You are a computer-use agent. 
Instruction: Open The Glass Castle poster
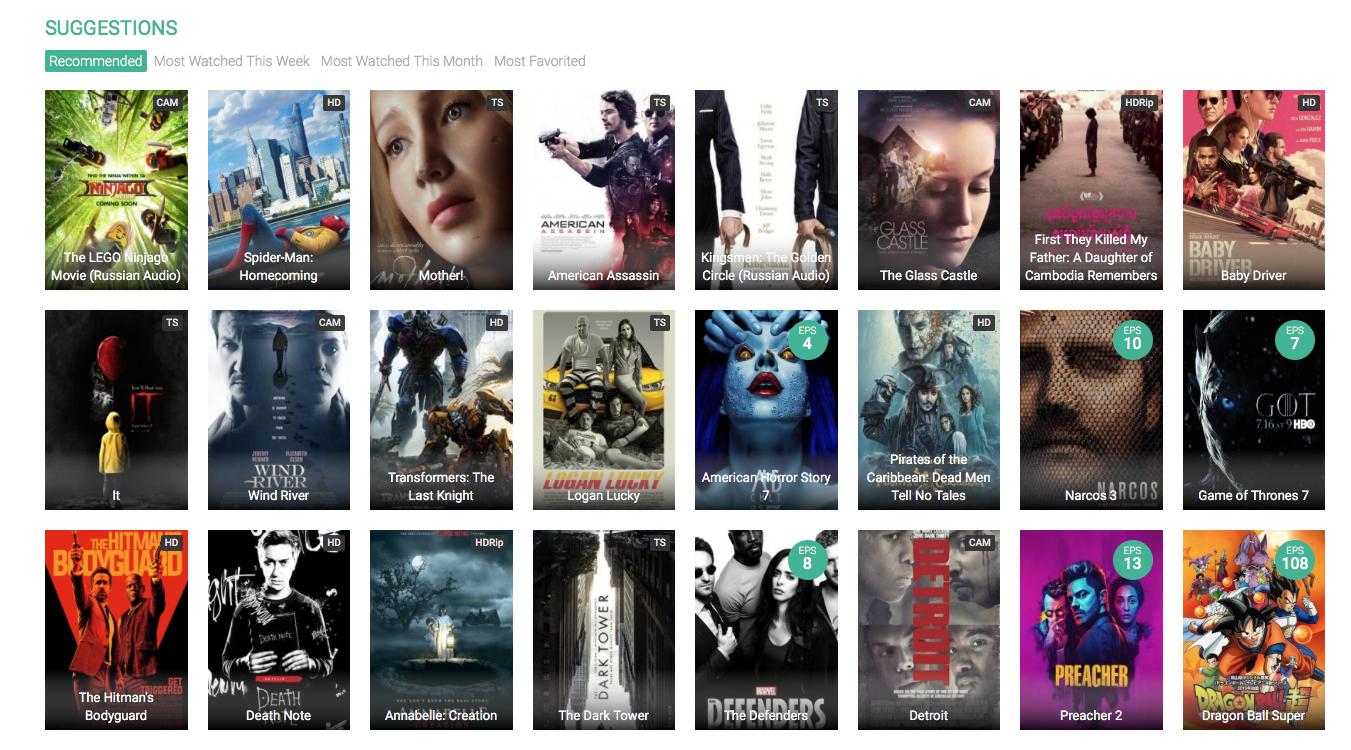(x=929, y=190)
